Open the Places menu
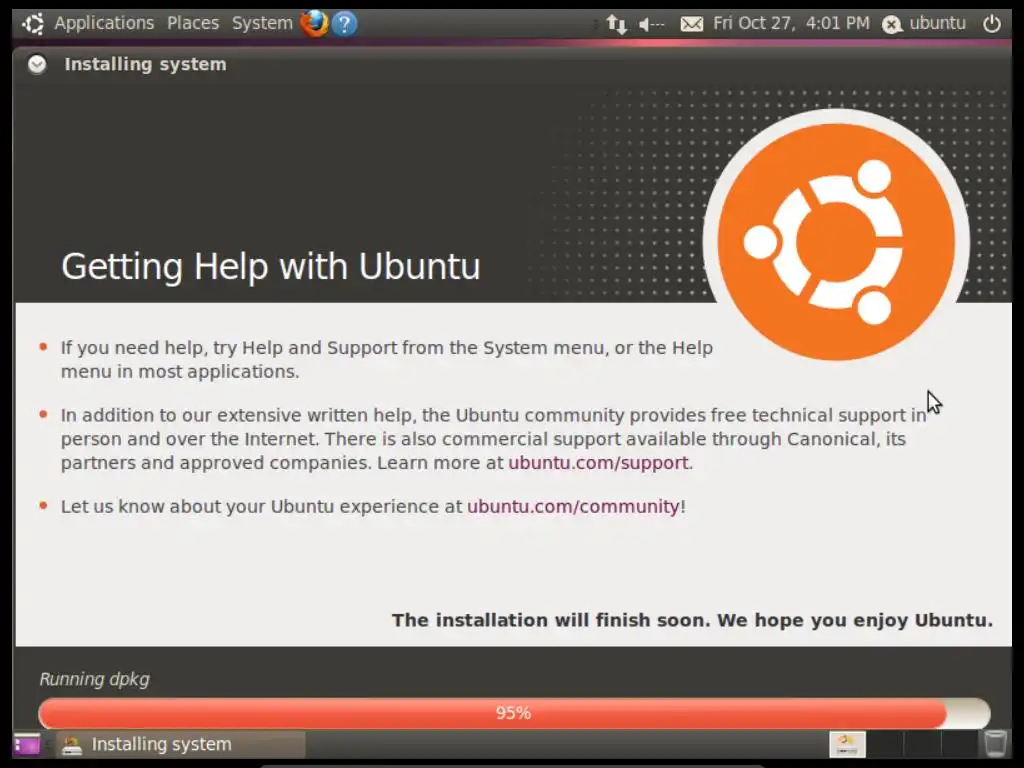The height and width of the screenshot is (768, 1024). tap(193, 24)
